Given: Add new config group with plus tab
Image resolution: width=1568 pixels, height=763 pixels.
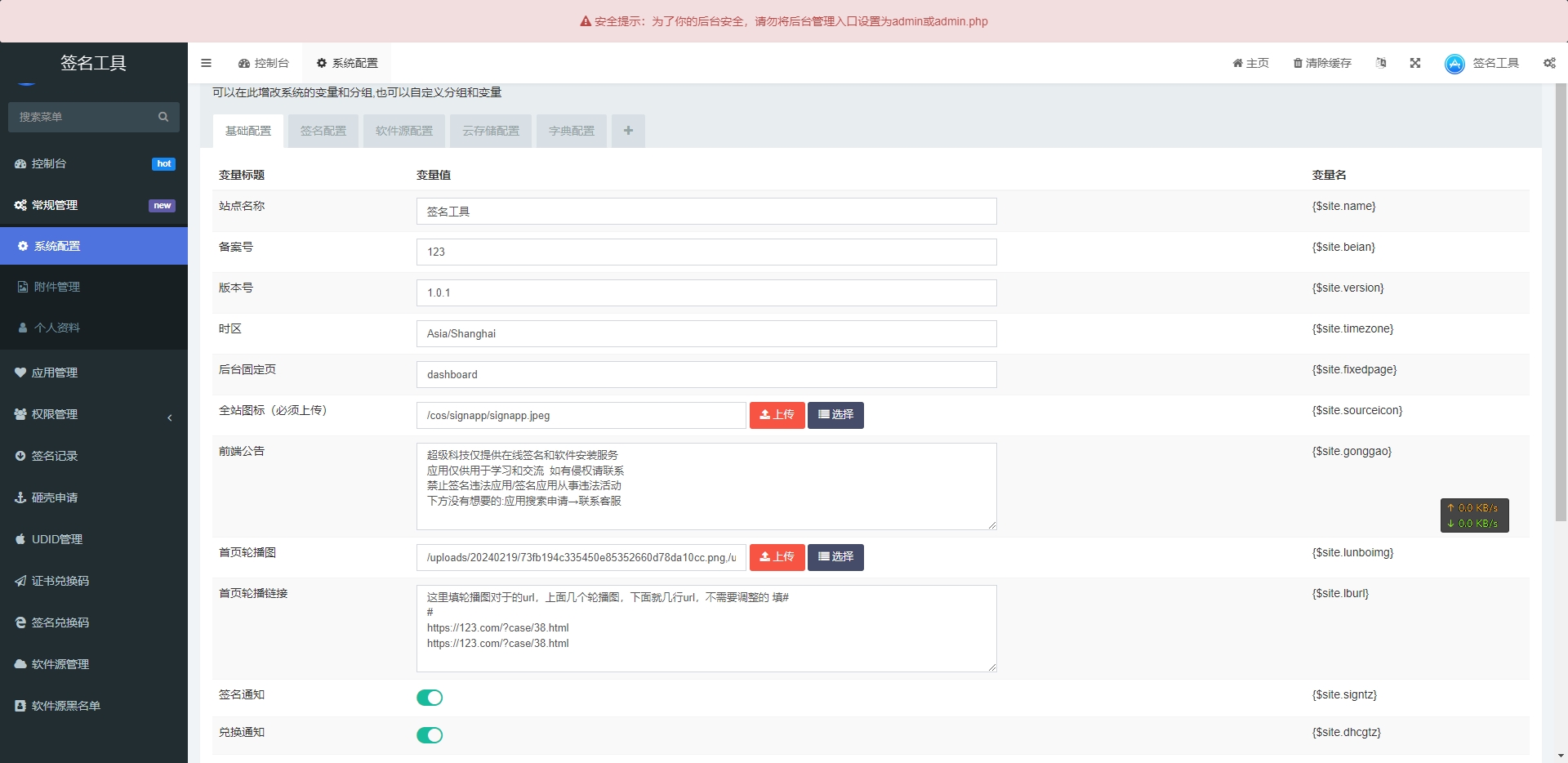Looking at the screenshot, I should (x=628, y=131).
